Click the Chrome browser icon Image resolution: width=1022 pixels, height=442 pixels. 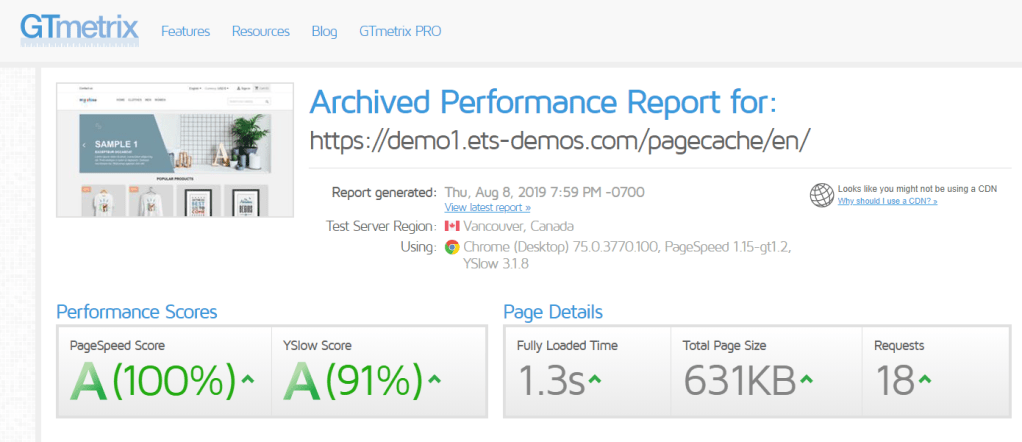[452, 247]
